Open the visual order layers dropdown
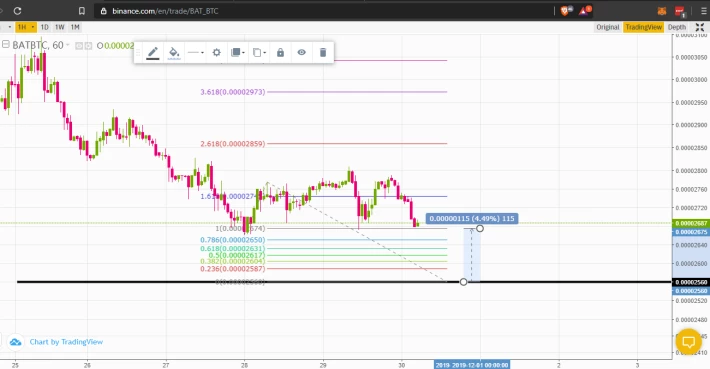The width and height of the screenshot is (710, 369). tap(238, 53)
